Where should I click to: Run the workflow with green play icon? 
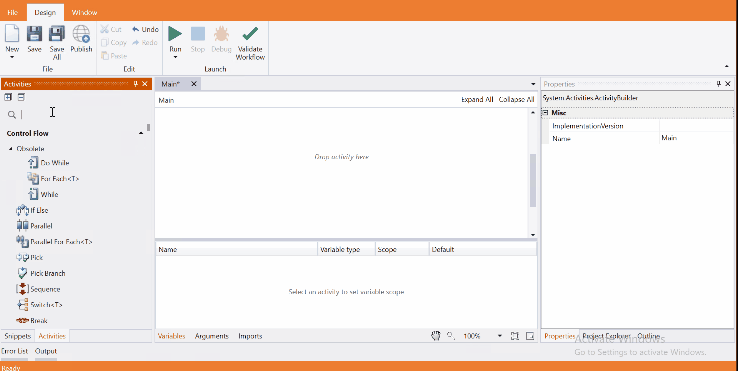[x=175, y=34]
